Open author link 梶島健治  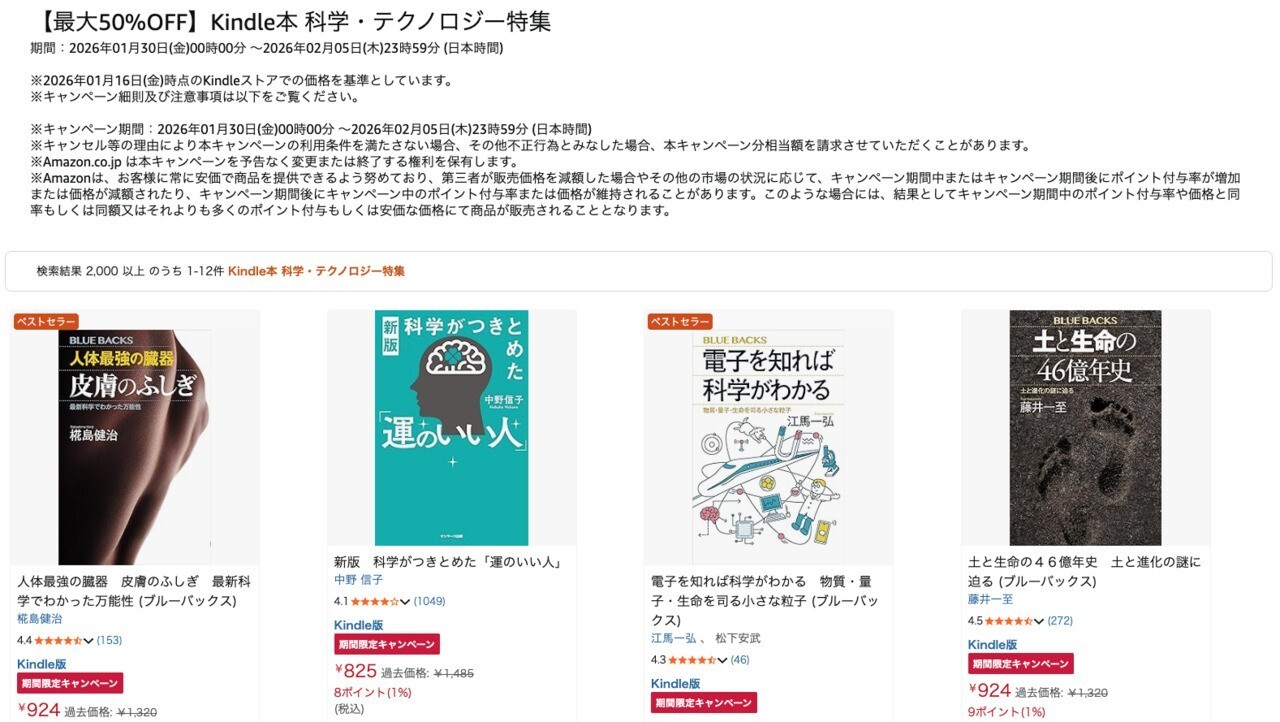pos(40,620)
